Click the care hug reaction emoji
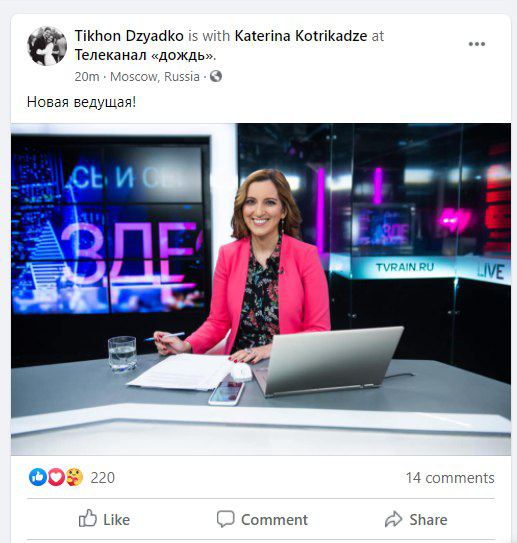 (x=74, y=477)
